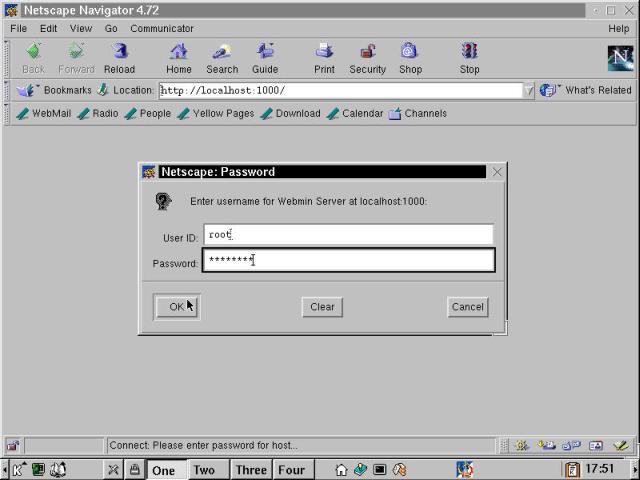This screenshot has height=480, width=640.
Task: Open the Radio personal toolbar link
Action: [x=98, y=113]
